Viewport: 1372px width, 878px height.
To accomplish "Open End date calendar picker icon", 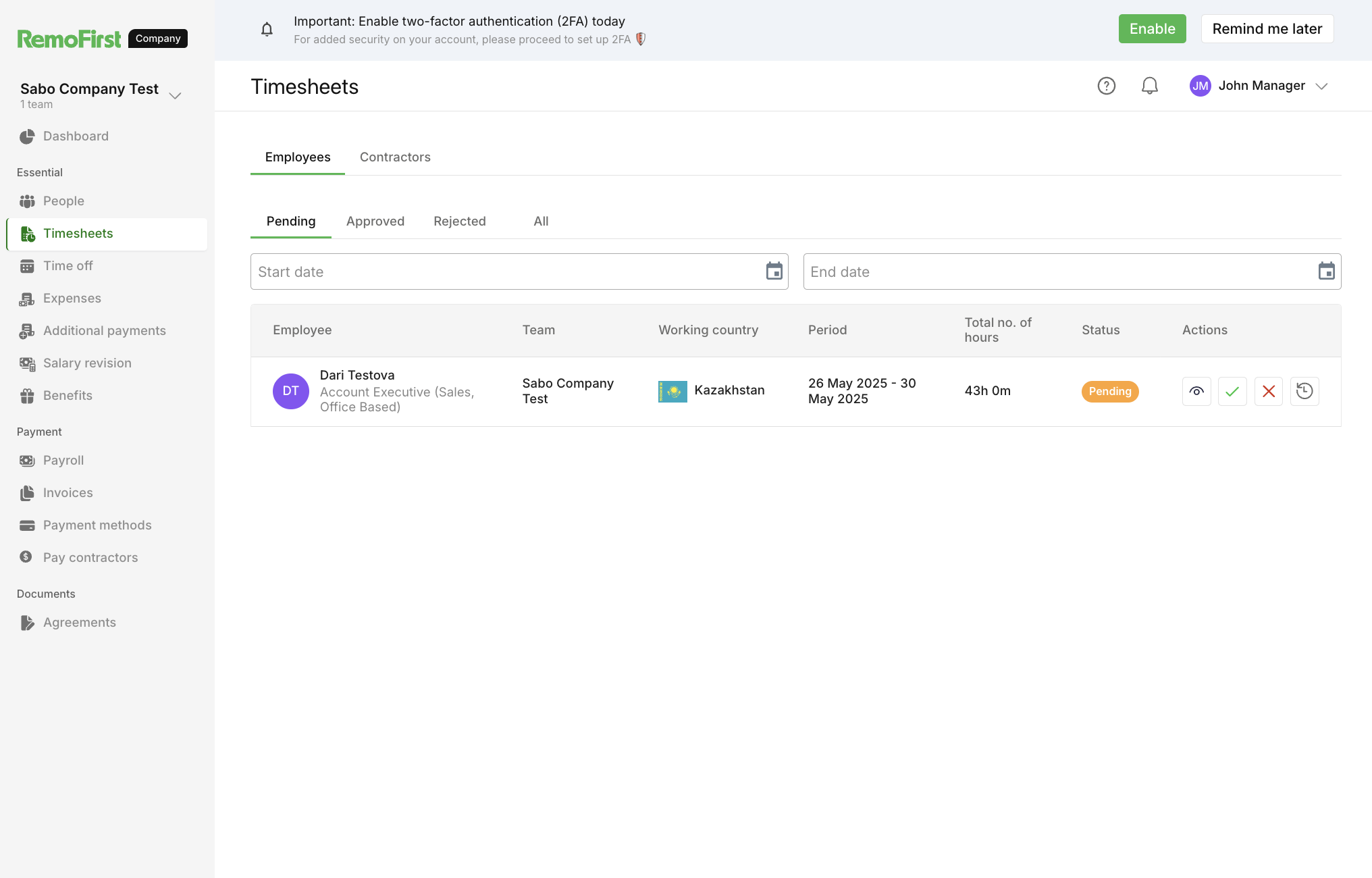I will coord(1326,272).
